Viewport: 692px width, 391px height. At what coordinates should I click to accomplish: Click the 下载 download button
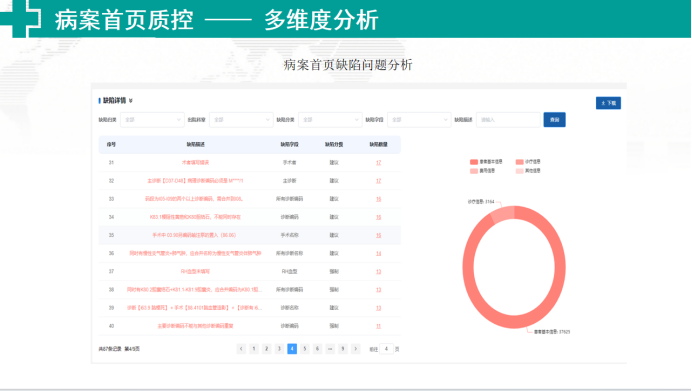coord(608,103)
